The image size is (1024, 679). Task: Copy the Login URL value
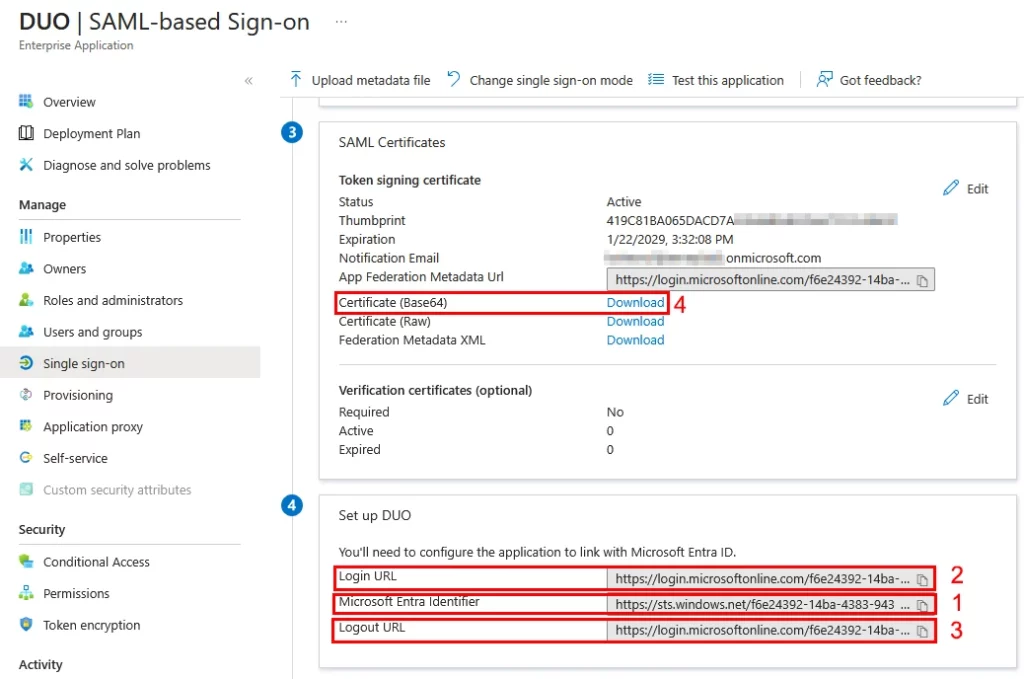click(922, 580)
